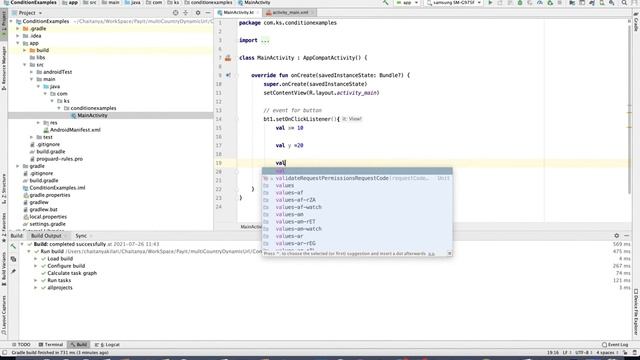640x360 pixels.
Task: Select the Build Output tab
Action: pos(46,236)
